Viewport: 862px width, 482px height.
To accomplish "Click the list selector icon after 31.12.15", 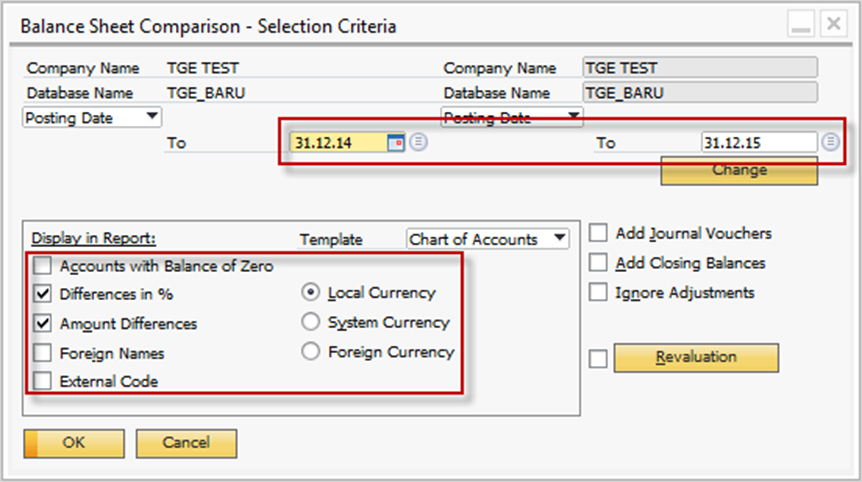I will pyautogui.click(x=830, y=142).
